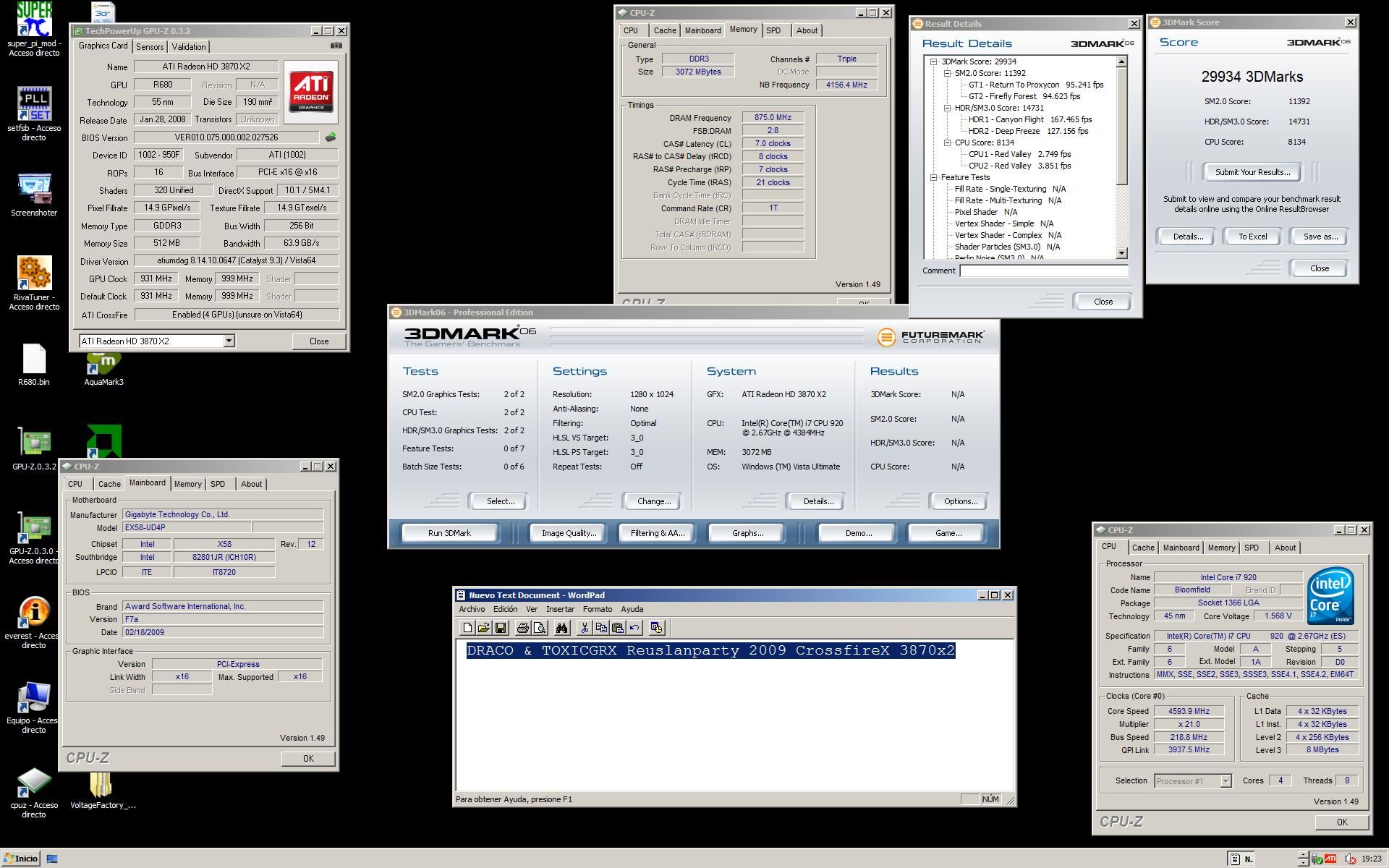The image size is (1389, 868).
Task: Undo last action in WordPad toolbar
Action: (634, 628)
